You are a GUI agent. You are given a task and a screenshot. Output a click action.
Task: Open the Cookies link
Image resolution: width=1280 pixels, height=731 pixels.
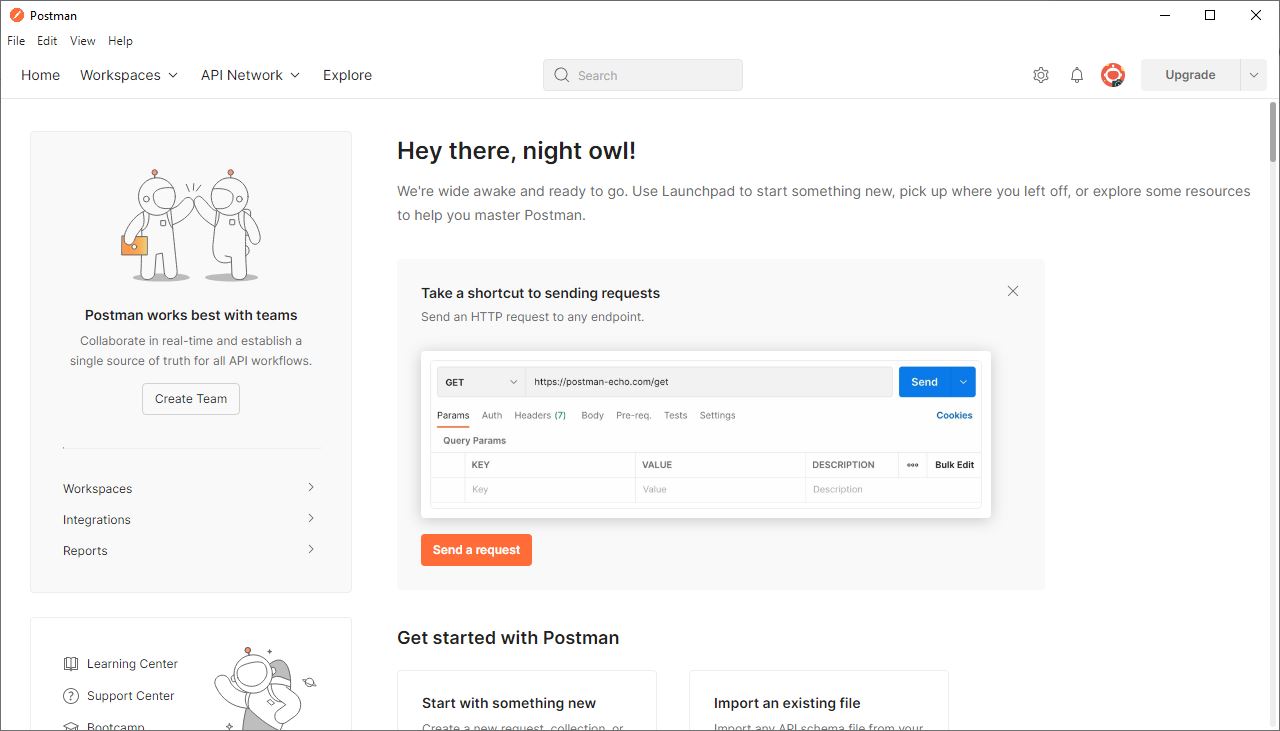coord(954,415)
